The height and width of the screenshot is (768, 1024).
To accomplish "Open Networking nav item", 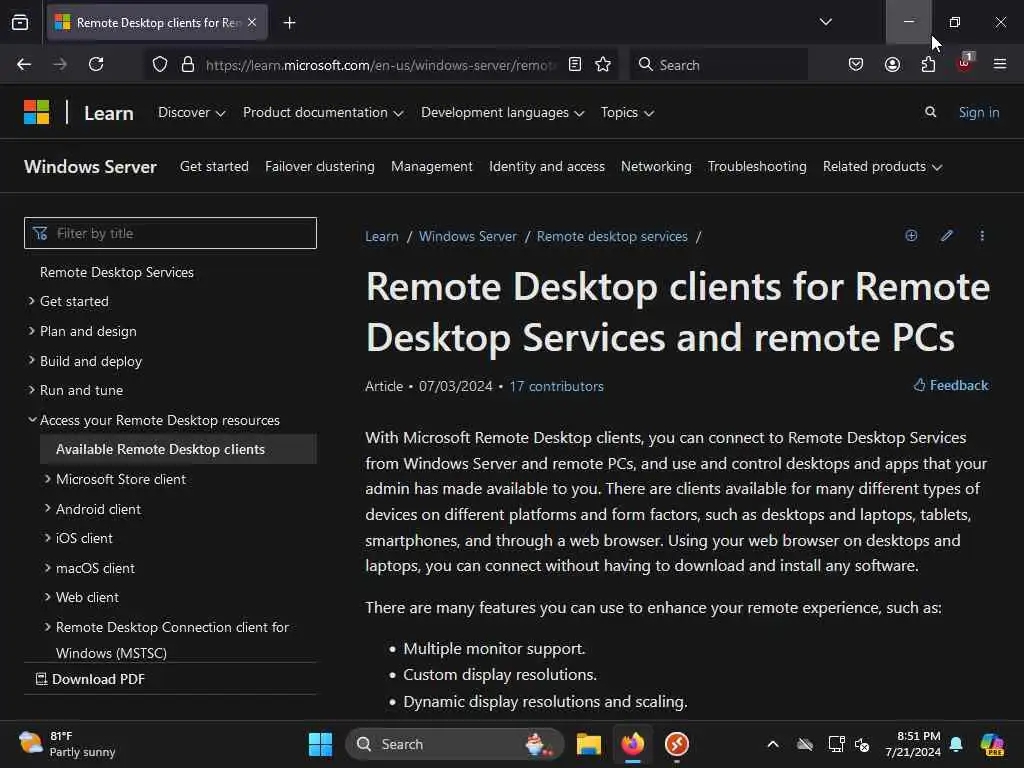I will click(x=656, y=167).
